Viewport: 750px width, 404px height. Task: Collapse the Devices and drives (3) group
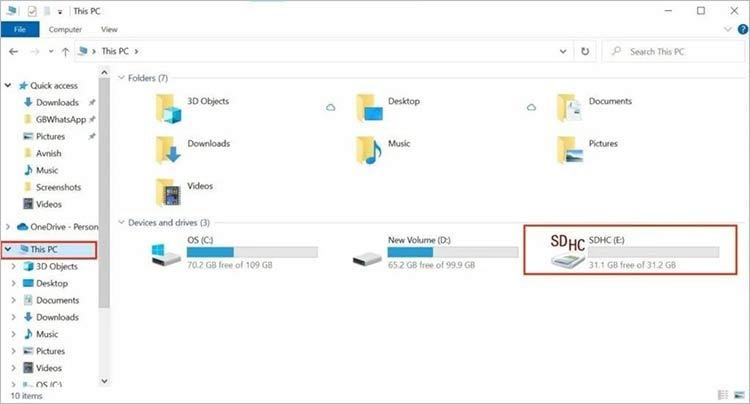121,222
